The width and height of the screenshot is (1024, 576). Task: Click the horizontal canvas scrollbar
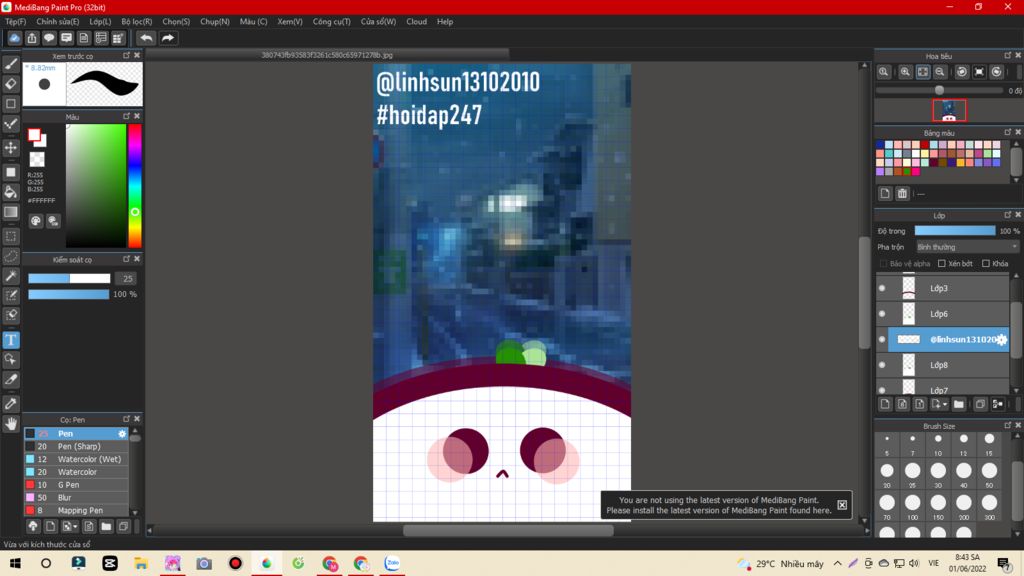click(508, 530)
